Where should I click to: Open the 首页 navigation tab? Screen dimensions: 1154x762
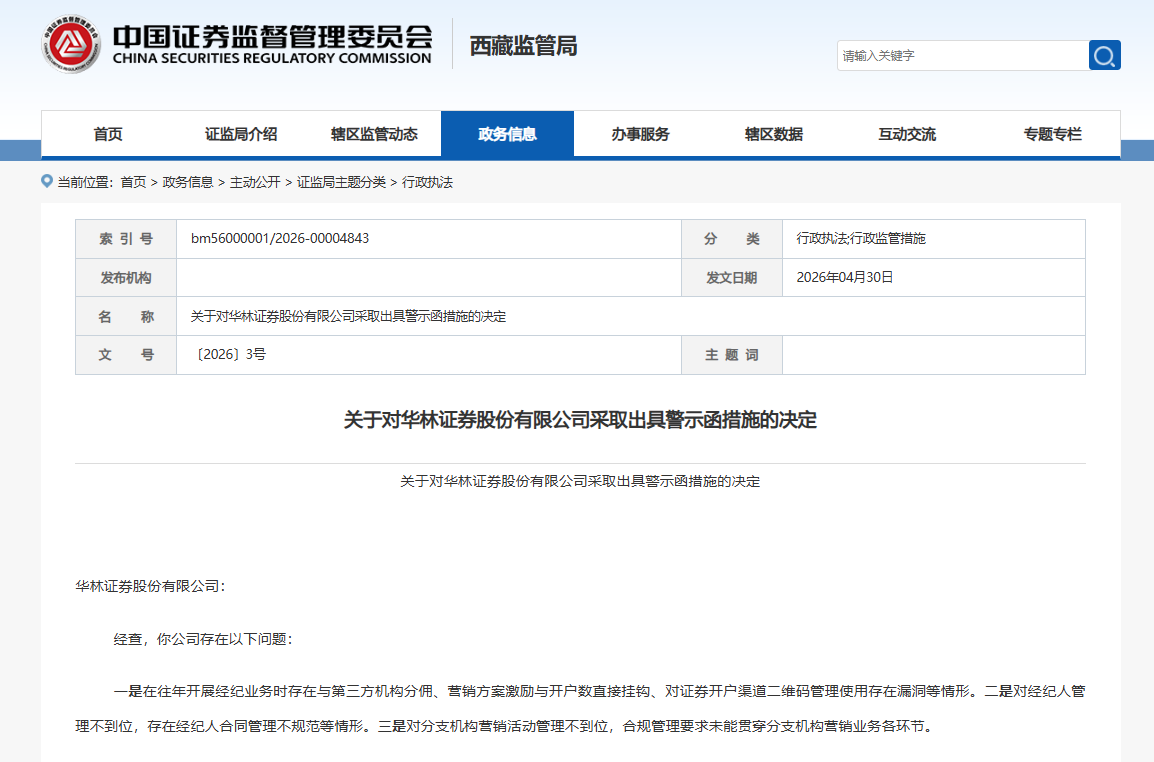107,134
